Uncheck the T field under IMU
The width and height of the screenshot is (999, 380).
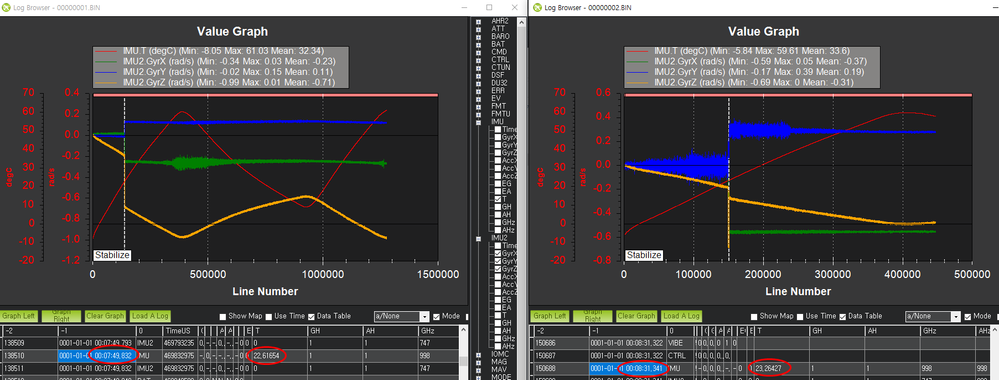[498, 199]
